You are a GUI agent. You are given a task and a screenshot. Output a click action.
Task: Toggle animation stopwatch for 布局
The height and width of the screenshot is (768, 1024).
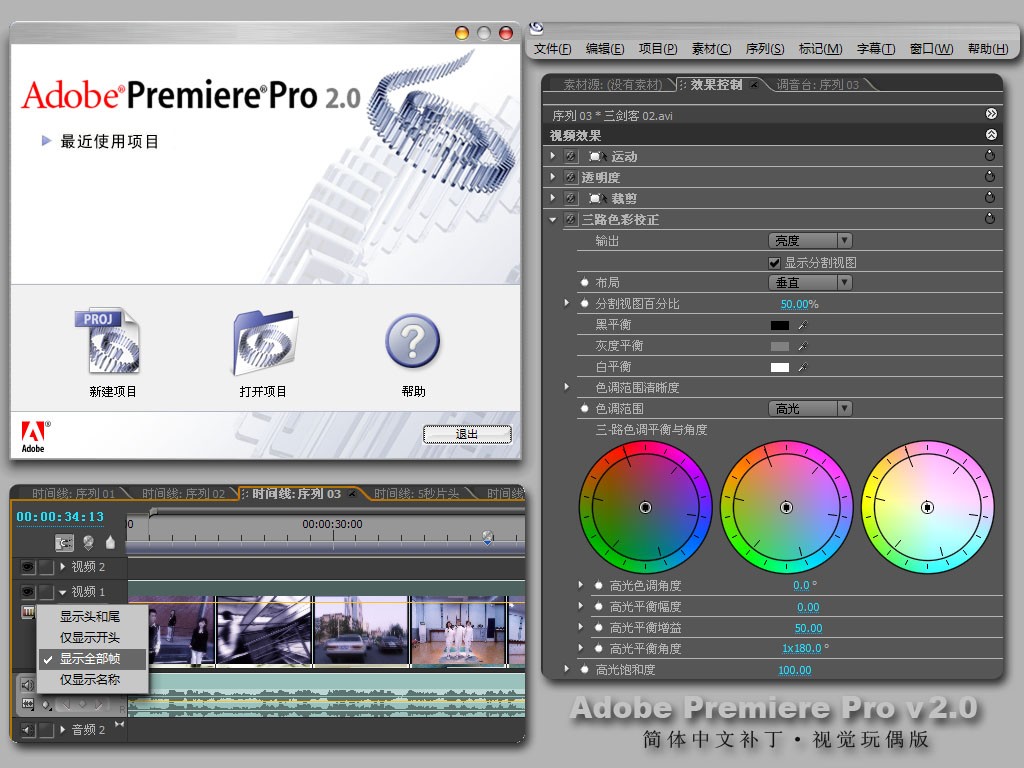click(x=584, y=282)
